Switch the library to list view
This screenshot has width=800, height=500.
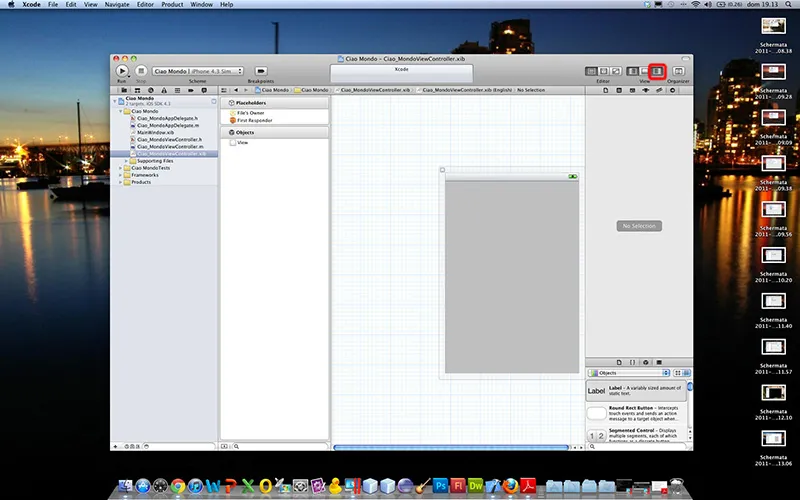coord(687,373)
